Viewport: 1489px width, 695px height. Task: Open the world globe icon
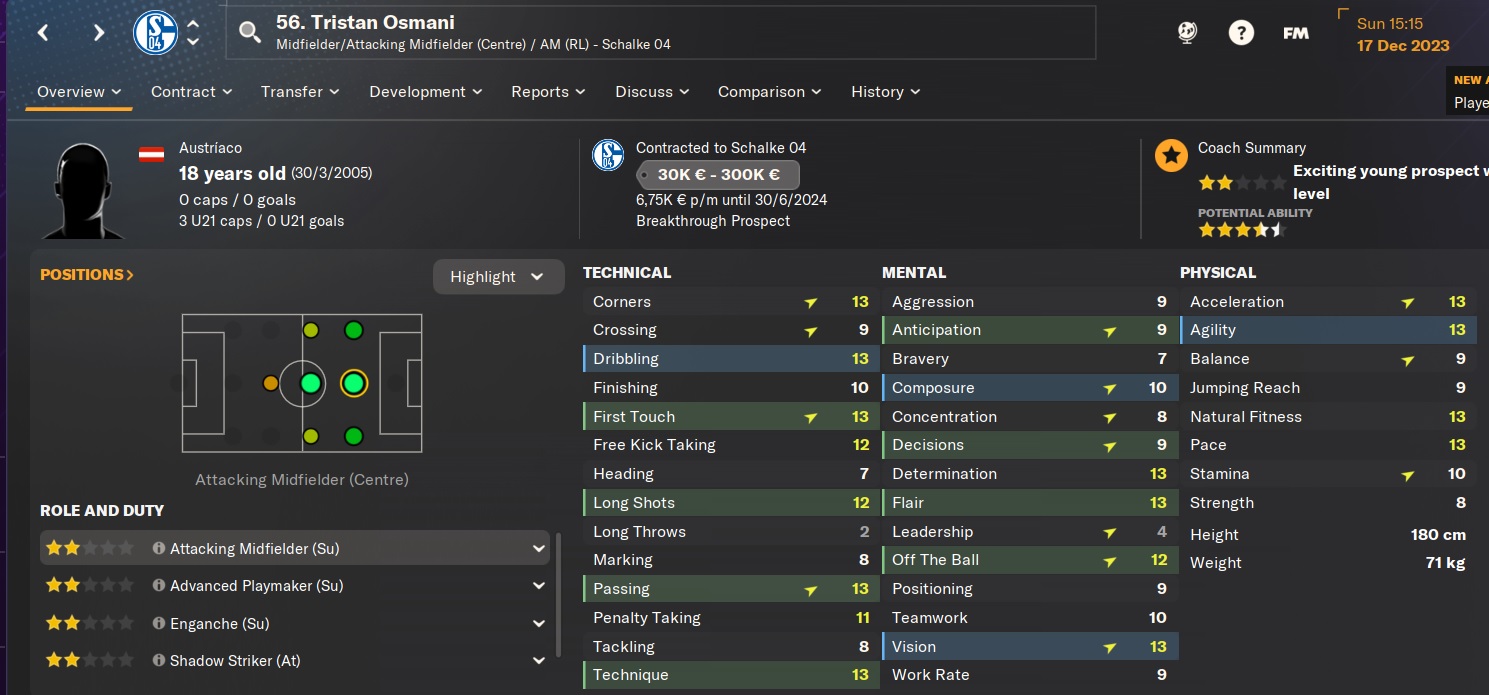coord(1187,33)
